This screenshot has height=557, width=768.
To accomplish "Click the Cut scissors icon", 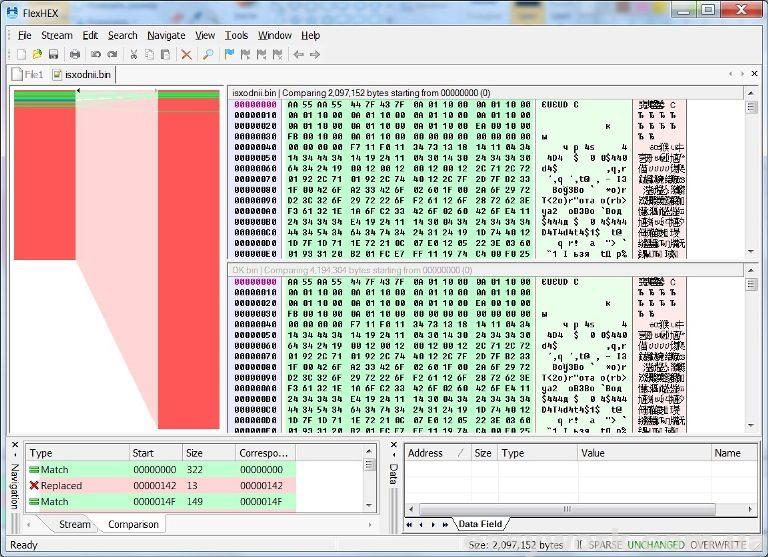I will coord(134,54).
